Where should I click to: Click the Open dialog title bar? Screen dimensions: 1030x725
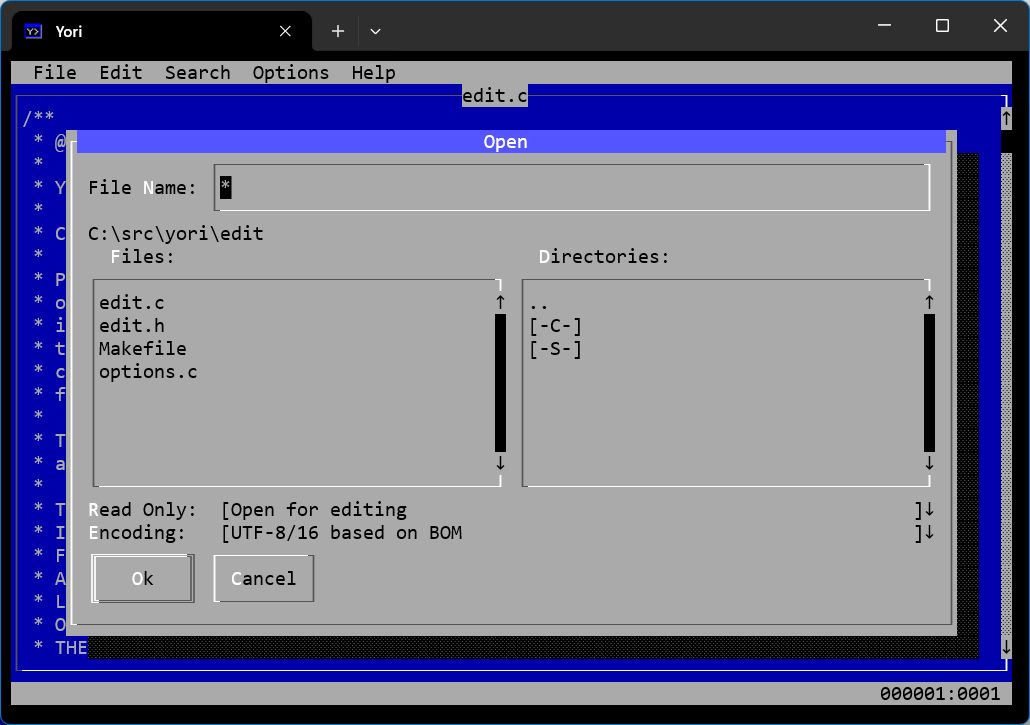coord(511,142)
